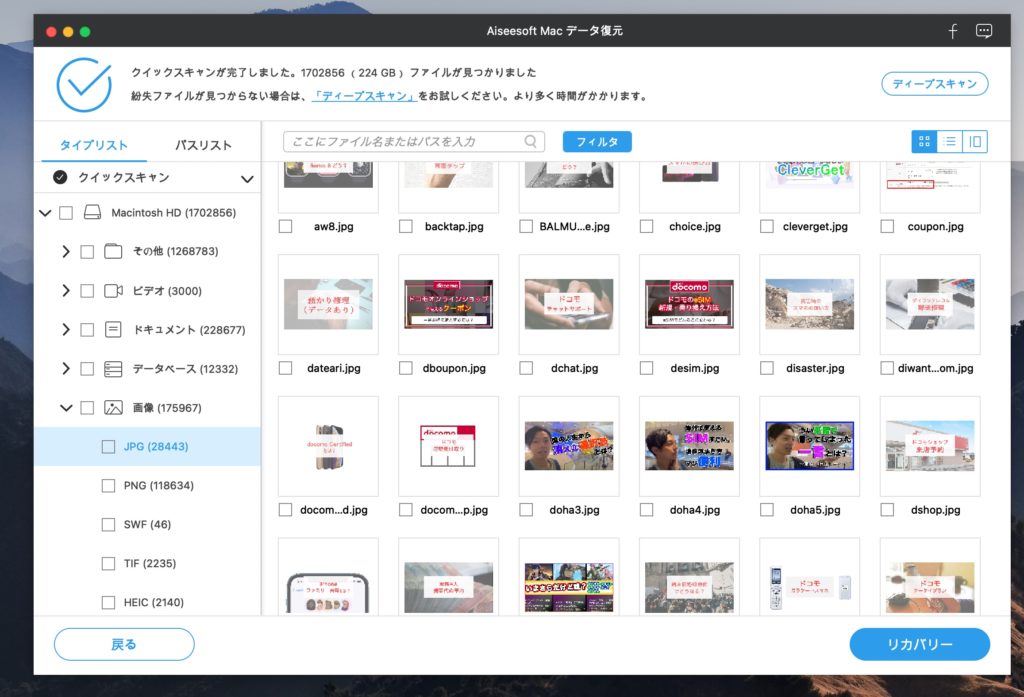Click the Macintosh HD drive icon

[x=93, y=212]
